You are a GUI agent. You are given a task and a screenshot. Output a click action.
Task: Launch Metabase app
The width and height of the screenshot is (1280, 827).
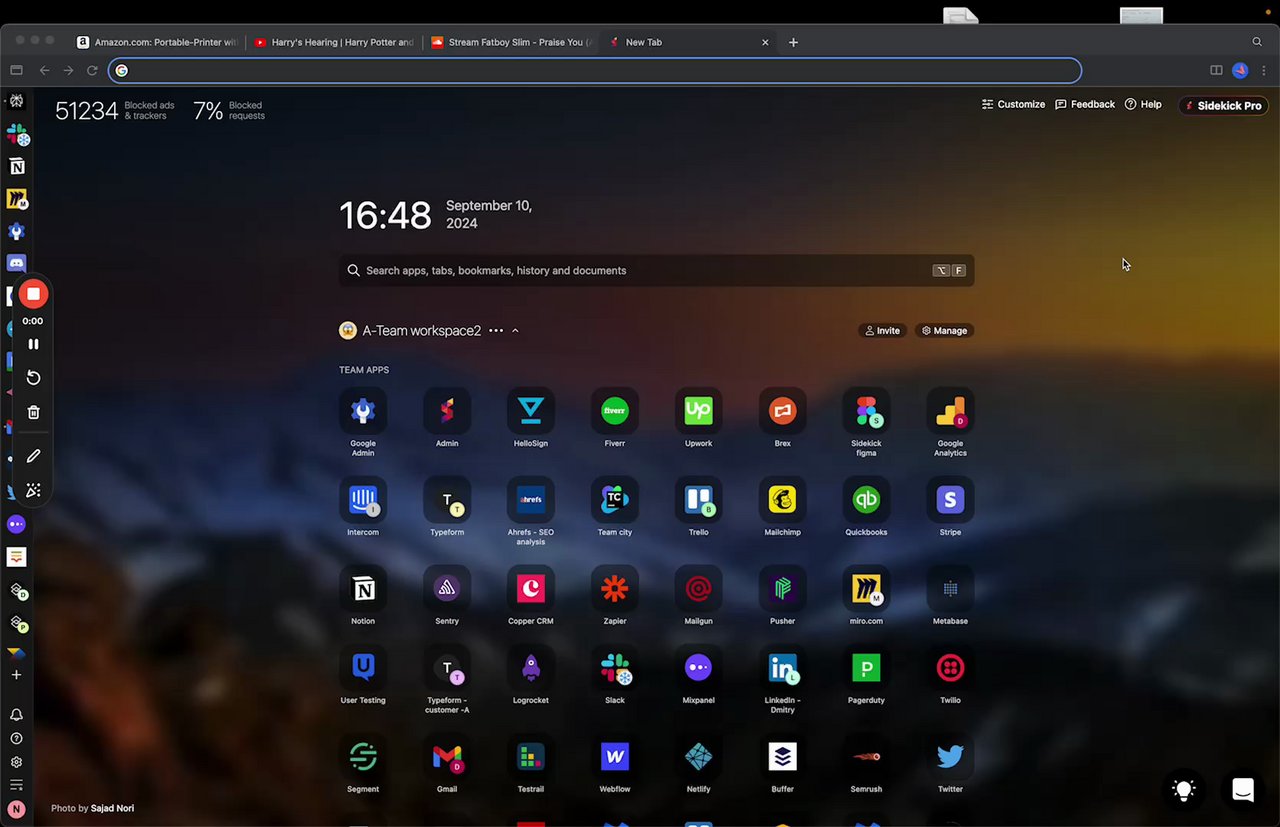click(x=950, y=589)
